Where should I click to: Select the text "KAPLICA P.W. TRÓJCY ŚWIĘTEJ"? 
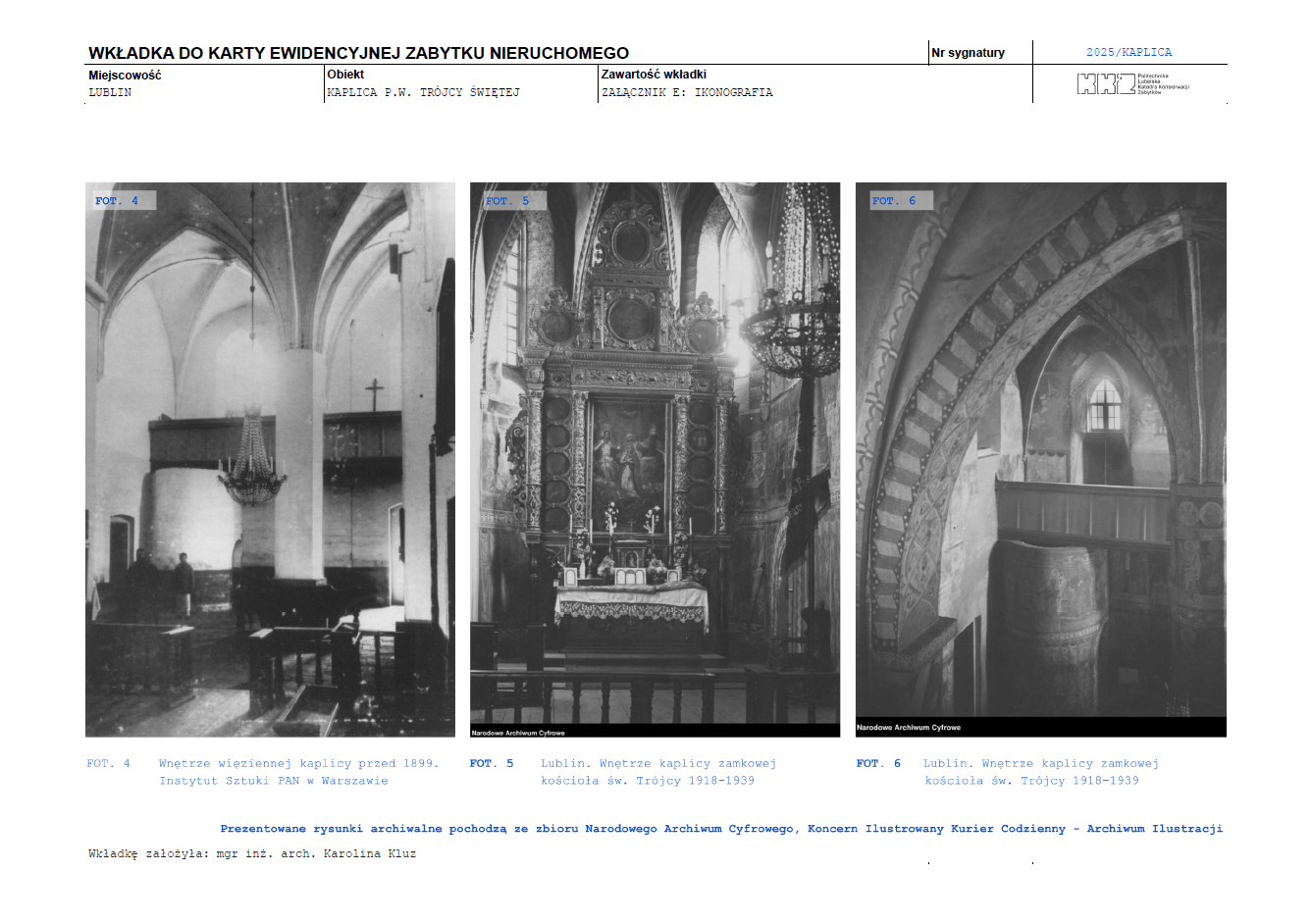coord(423,92)
